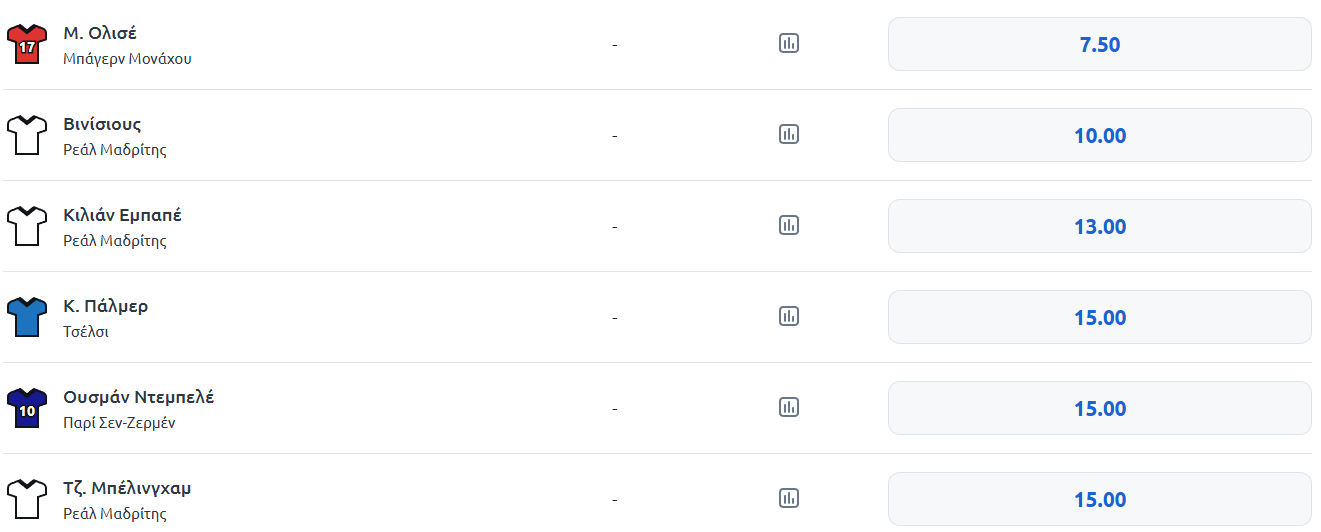Select the 10.00 odds for Βινίσιους
The height and width of the screenshot is (532, 1321).
pos(1099,135)
